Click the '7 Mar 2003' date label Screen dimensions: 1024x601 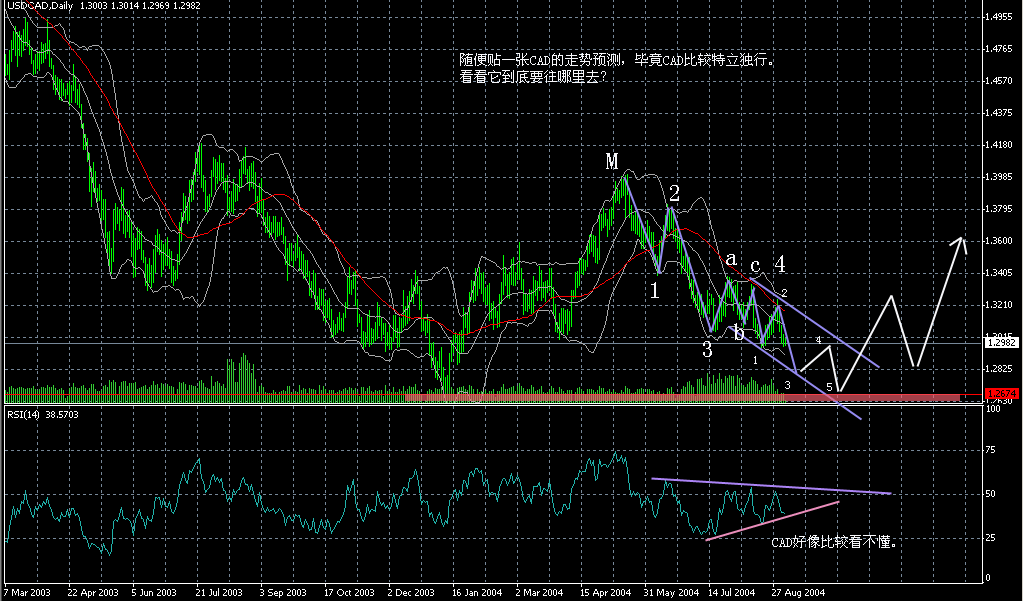coord(28,592)
